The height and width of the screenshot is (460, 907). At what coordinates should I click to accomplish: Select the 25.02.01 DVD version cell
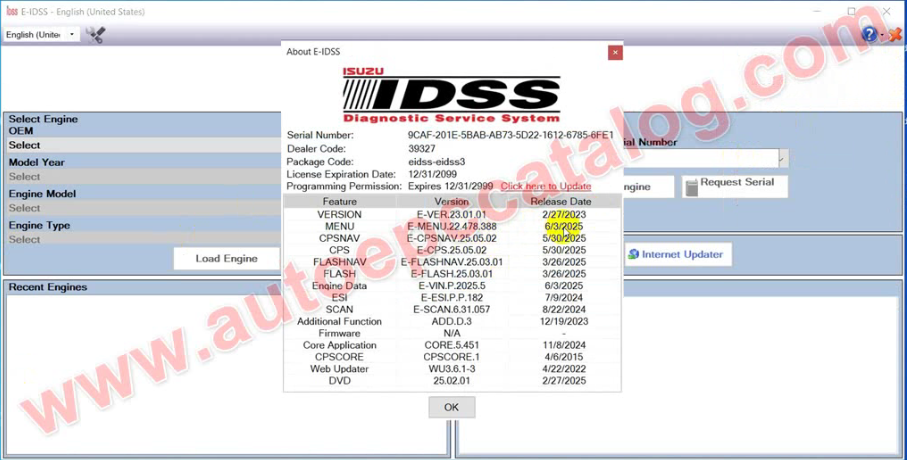click(x=451, y=381)
